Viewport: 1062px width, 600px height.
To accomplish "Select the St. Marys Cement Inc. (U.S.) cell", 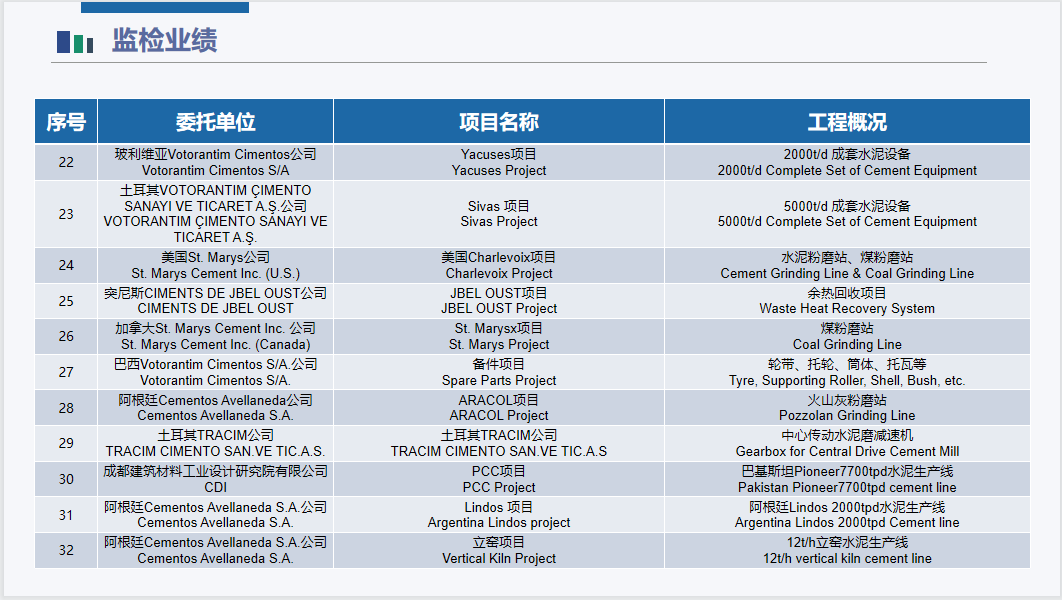I will pyautogui.click(x=215, y=265).
